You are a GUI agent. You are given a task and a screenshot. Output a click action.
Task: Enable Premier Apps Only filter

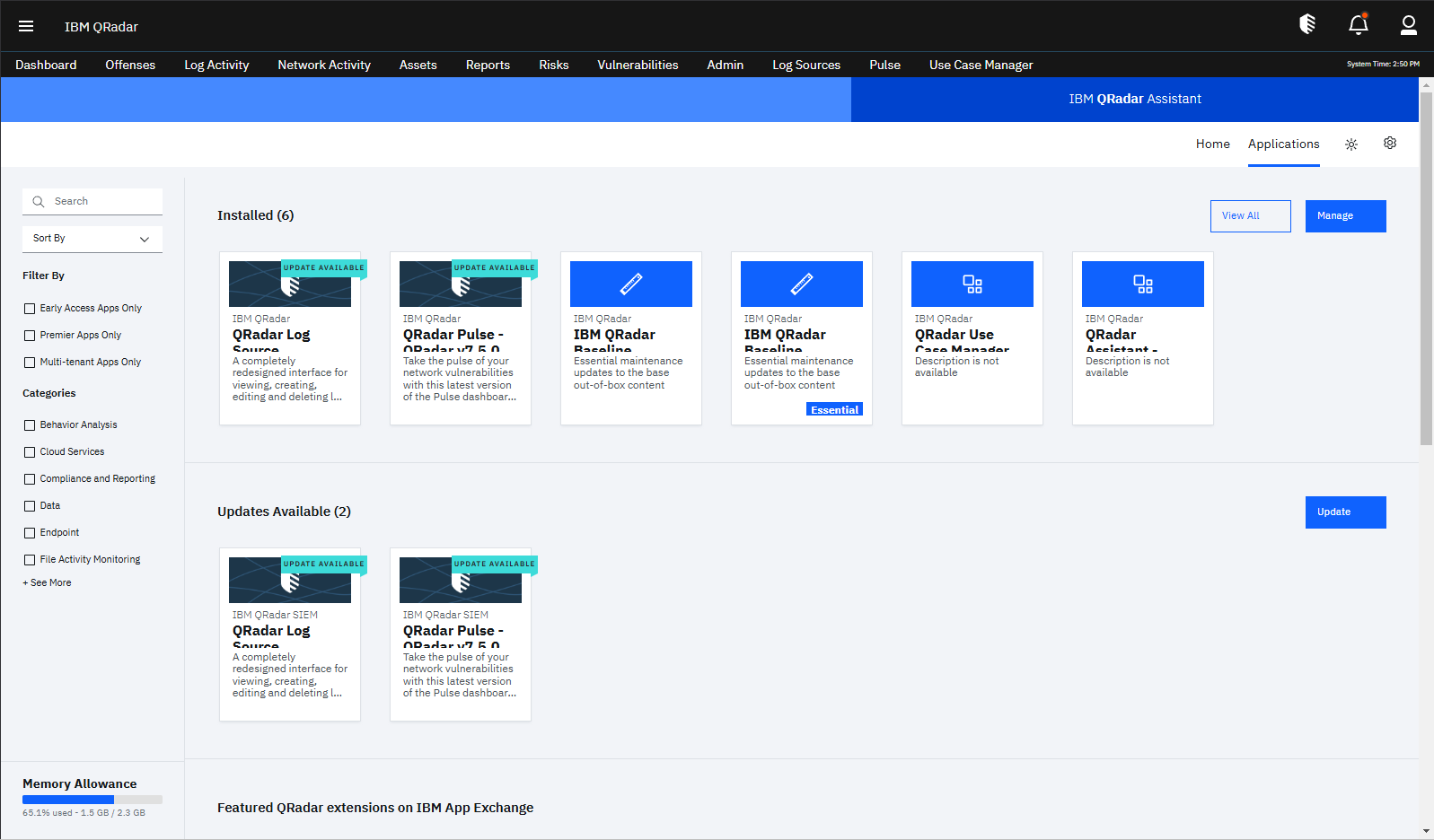[30, 336]
